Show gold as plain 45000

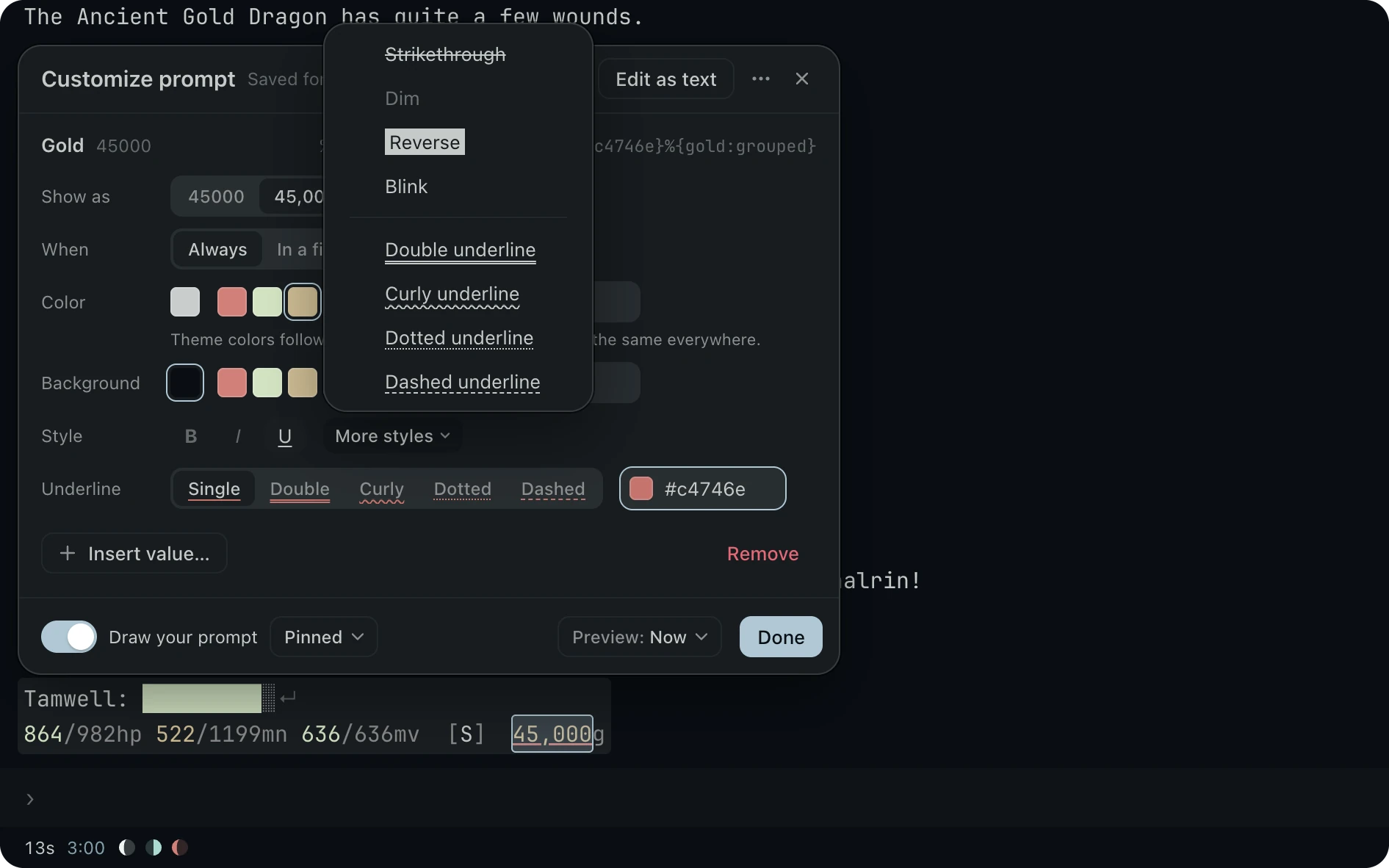tap(216, 197)
